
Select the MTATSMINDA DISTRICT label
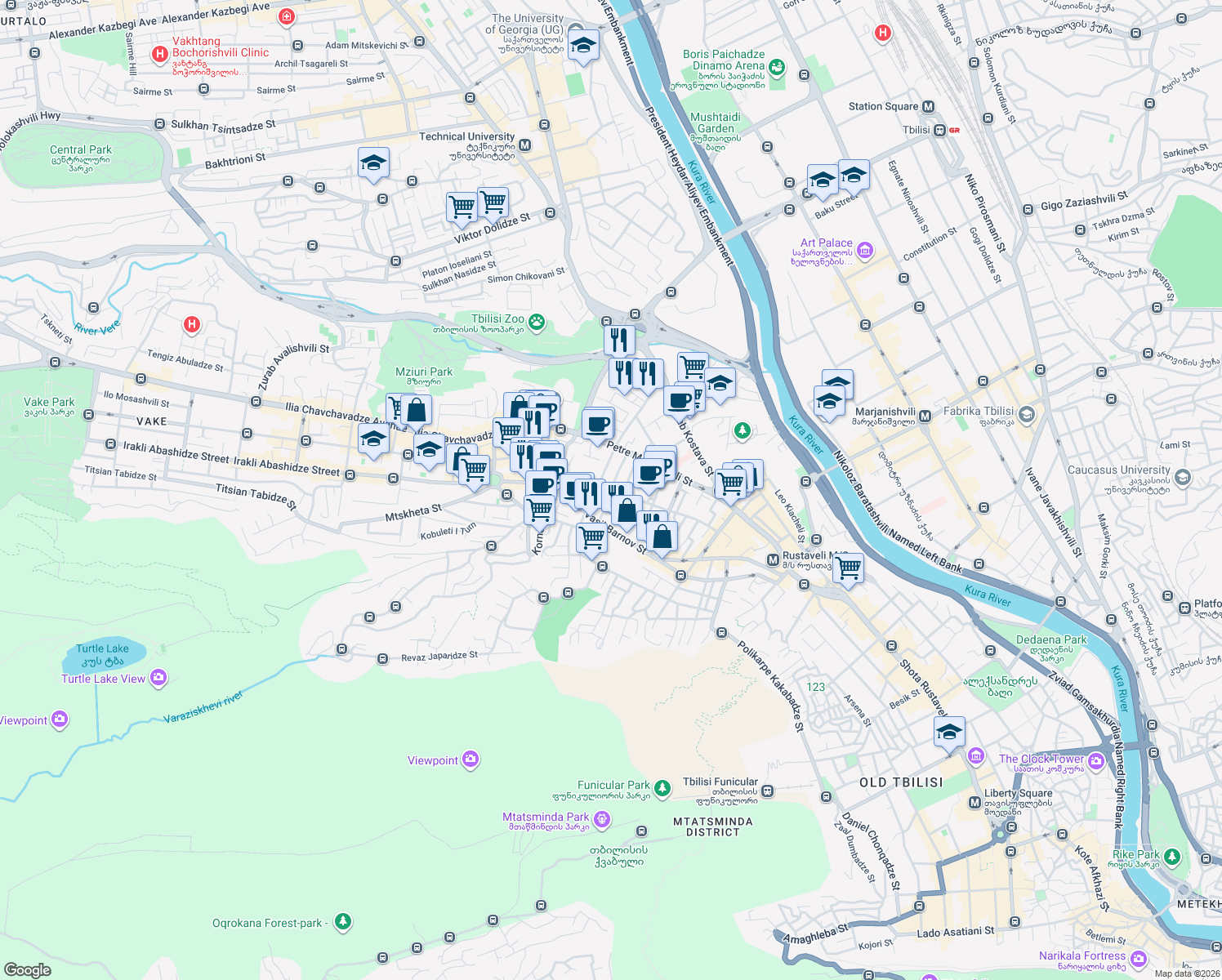[713, 826]
